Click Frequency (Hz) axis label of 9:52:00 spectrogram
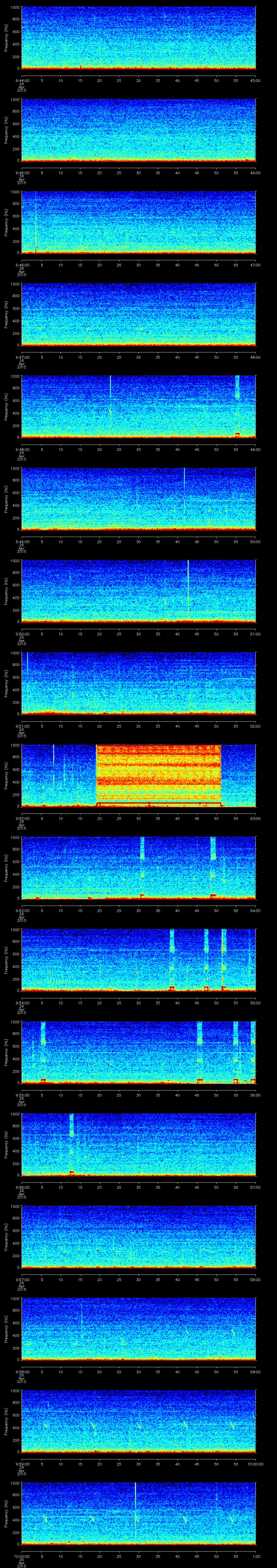This screenshot has width=277, height=1568. (x=6, y=775)
